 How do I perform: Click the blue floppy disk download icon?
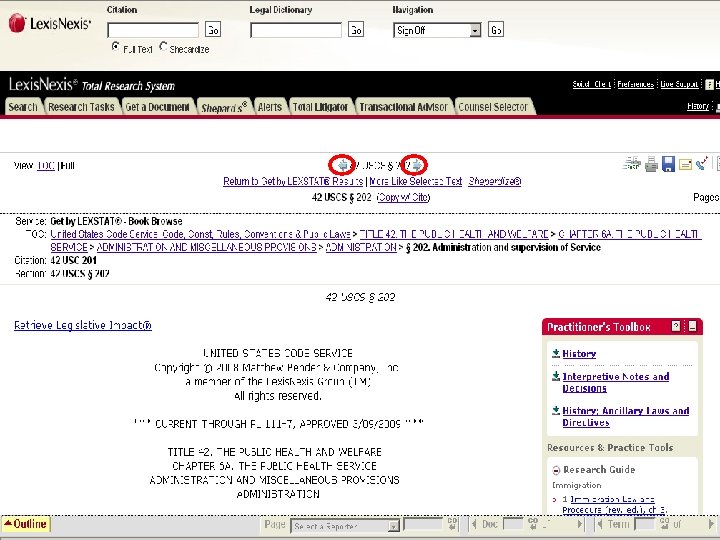click(668, 164)
